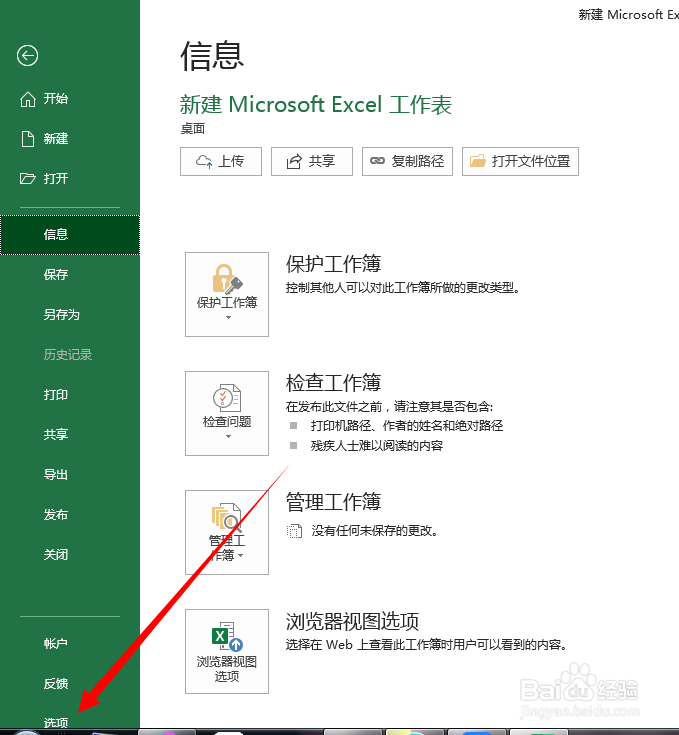Open the 帐户 page
The image size is (679, 735).
[56, 644]
